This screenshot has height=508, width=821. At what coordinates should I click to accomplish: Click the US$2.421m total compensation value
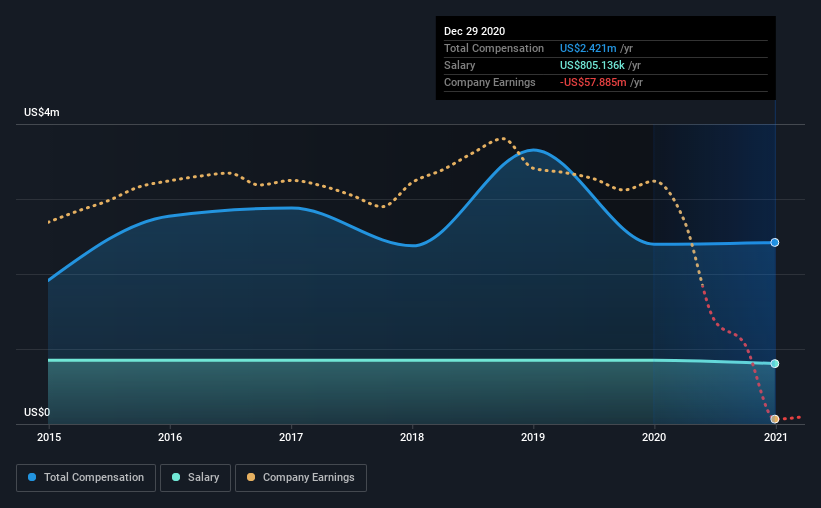(588, 48)
